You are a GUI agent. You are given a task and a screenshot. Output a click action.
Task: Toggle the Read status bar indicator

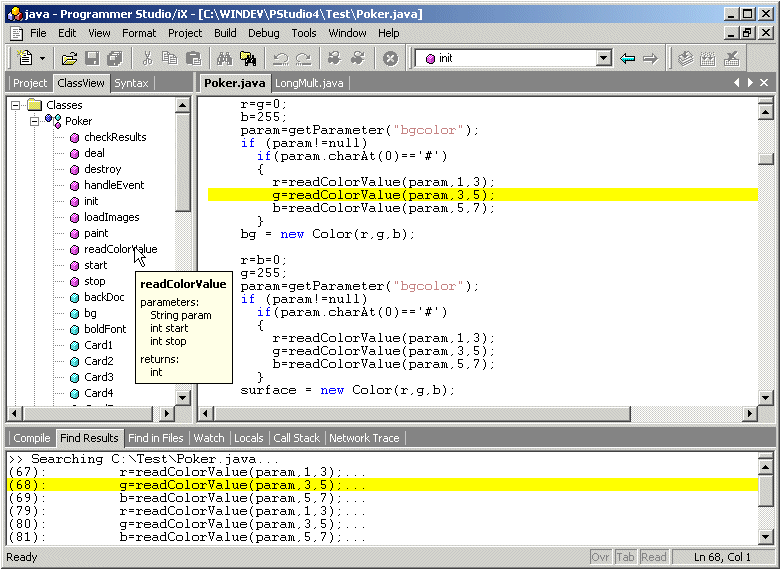click(x=653, y=557)
